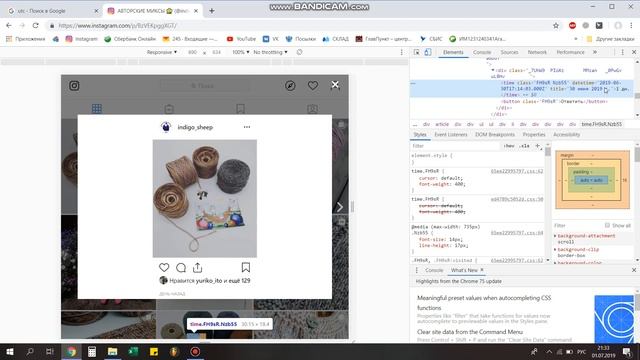The image size is (640, 360).
Task: Switch to the Network tab
Action: (537, 52)
